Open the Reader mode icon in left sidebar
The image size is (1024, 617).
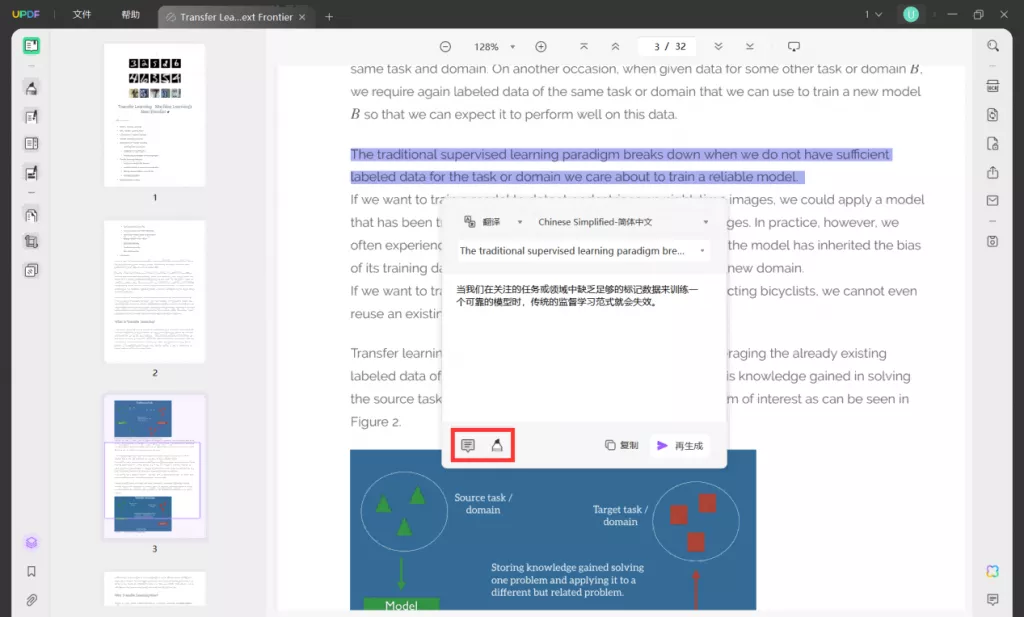(31, 46)
